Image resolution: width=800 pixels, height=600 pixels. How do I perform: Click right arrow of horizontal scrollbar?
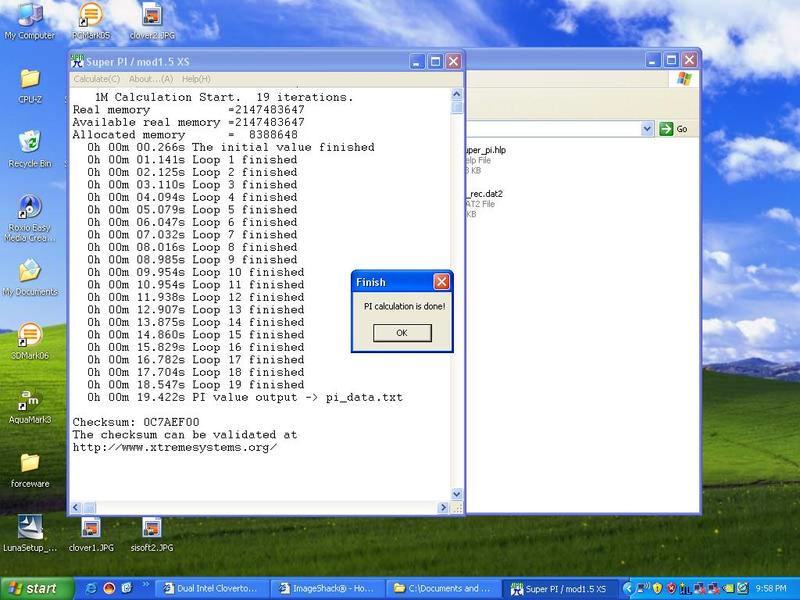click(x=443, y=508)
